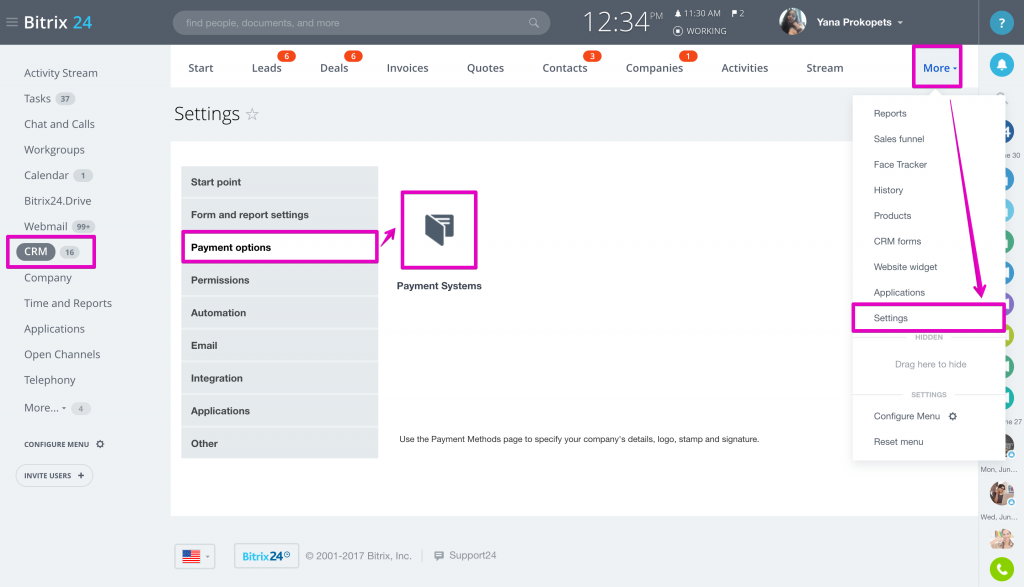Click the gear icon beside Configure Menu in More dropdown
Image resolution: width=1024 pixels, height=587 pixels.
coord(953,416)
